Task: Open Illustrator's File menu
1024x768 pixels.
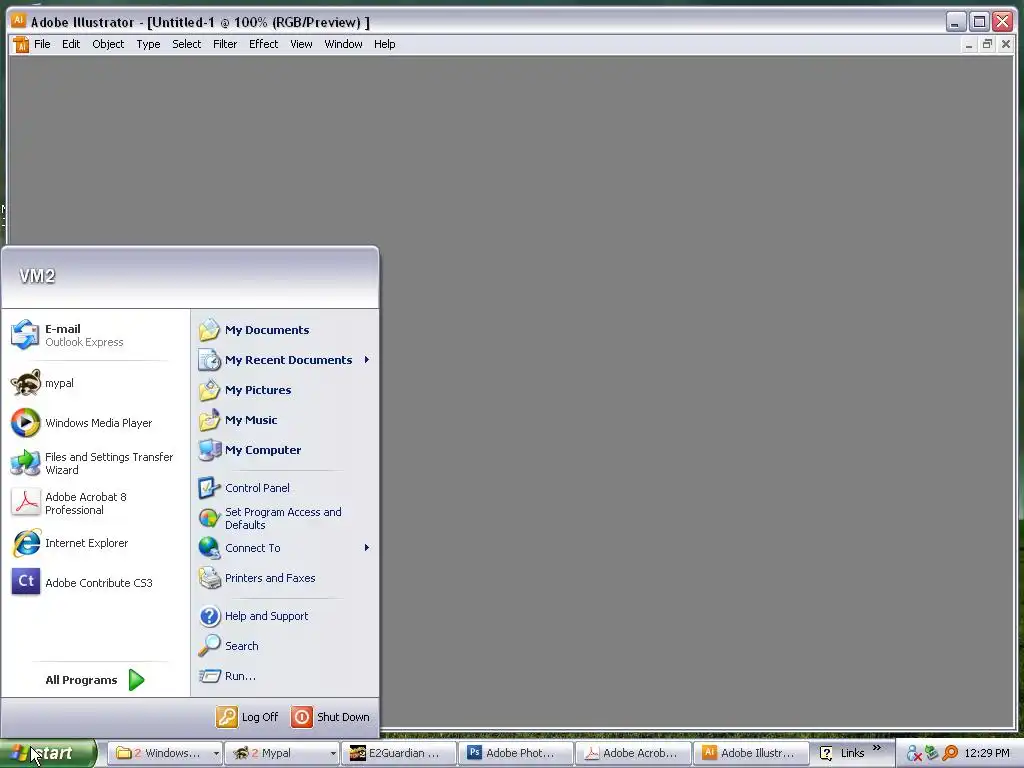Action: [x=42, y=44]
